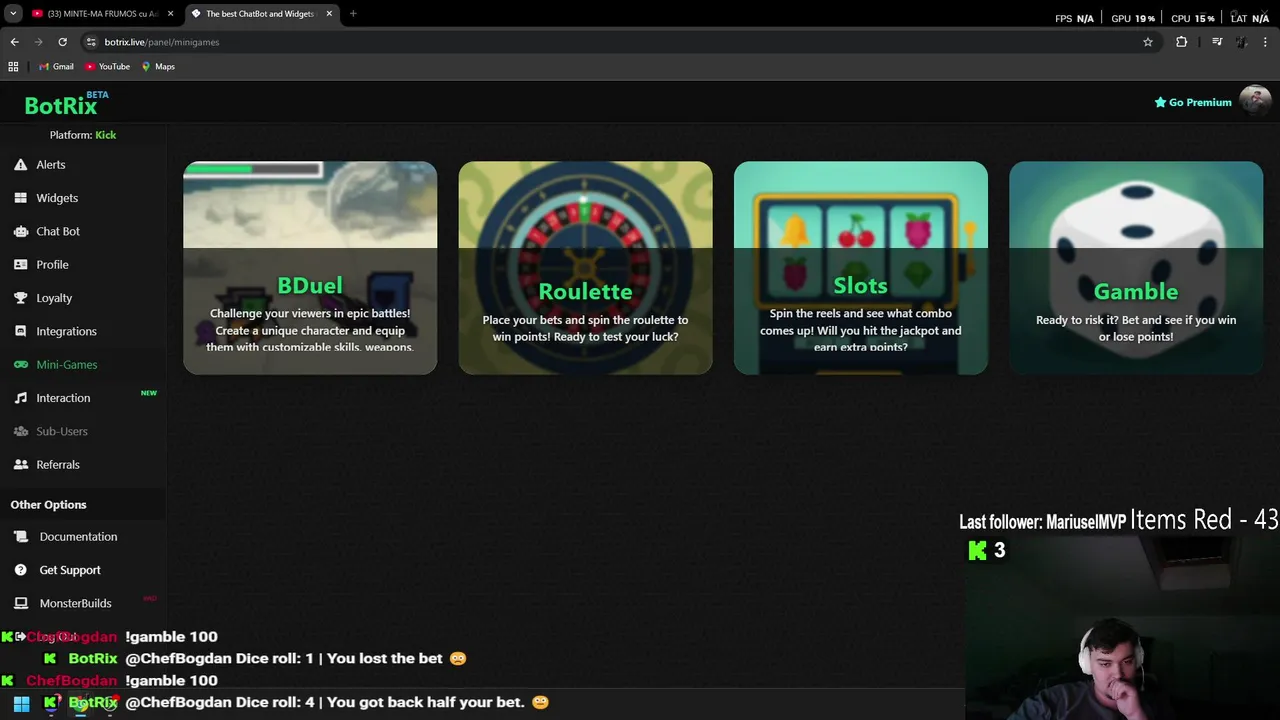
Task: Open the YouTube bookmark
Action: (108, 66)
